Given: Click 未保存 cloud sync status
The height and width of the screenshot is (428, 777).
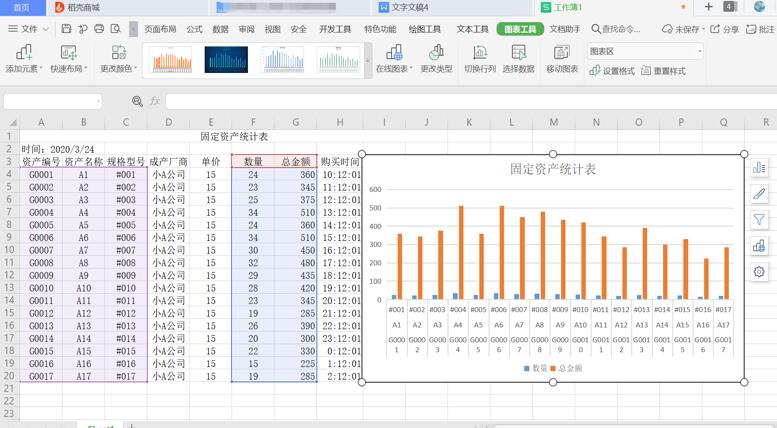Looking at the screenshot, I should pos(682,29).
